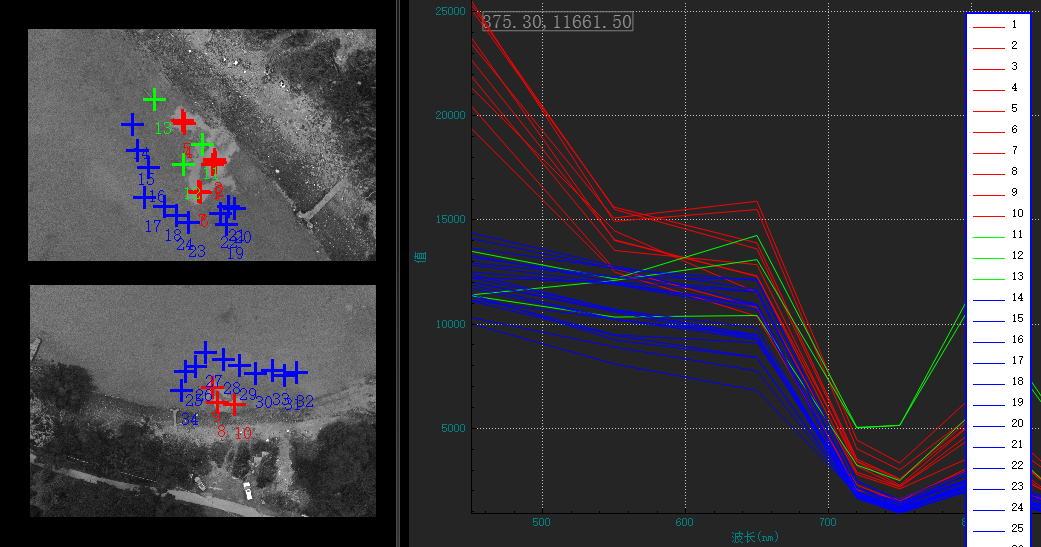Select the red cross beside the 13 label
Image resolution: width=1041 pixels, height=547 pixels.
click(x=183, y=122)
